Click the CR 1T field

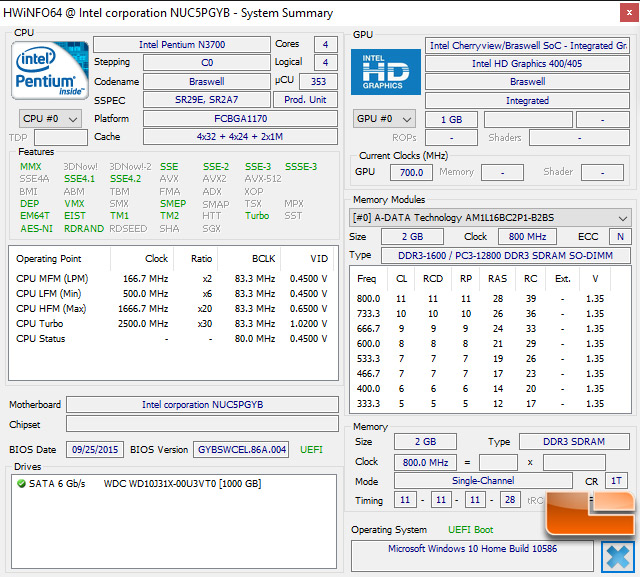pos(616,481)
